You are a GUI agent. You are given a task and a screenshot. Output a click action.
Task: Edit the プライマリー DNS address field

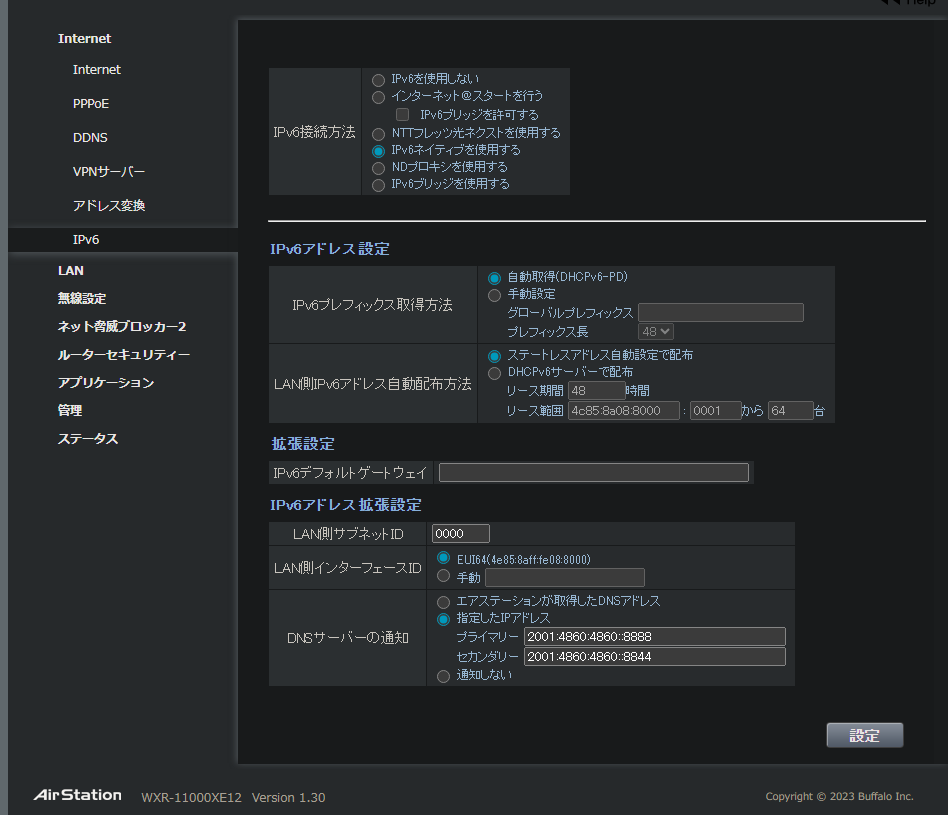pos(655,636)
